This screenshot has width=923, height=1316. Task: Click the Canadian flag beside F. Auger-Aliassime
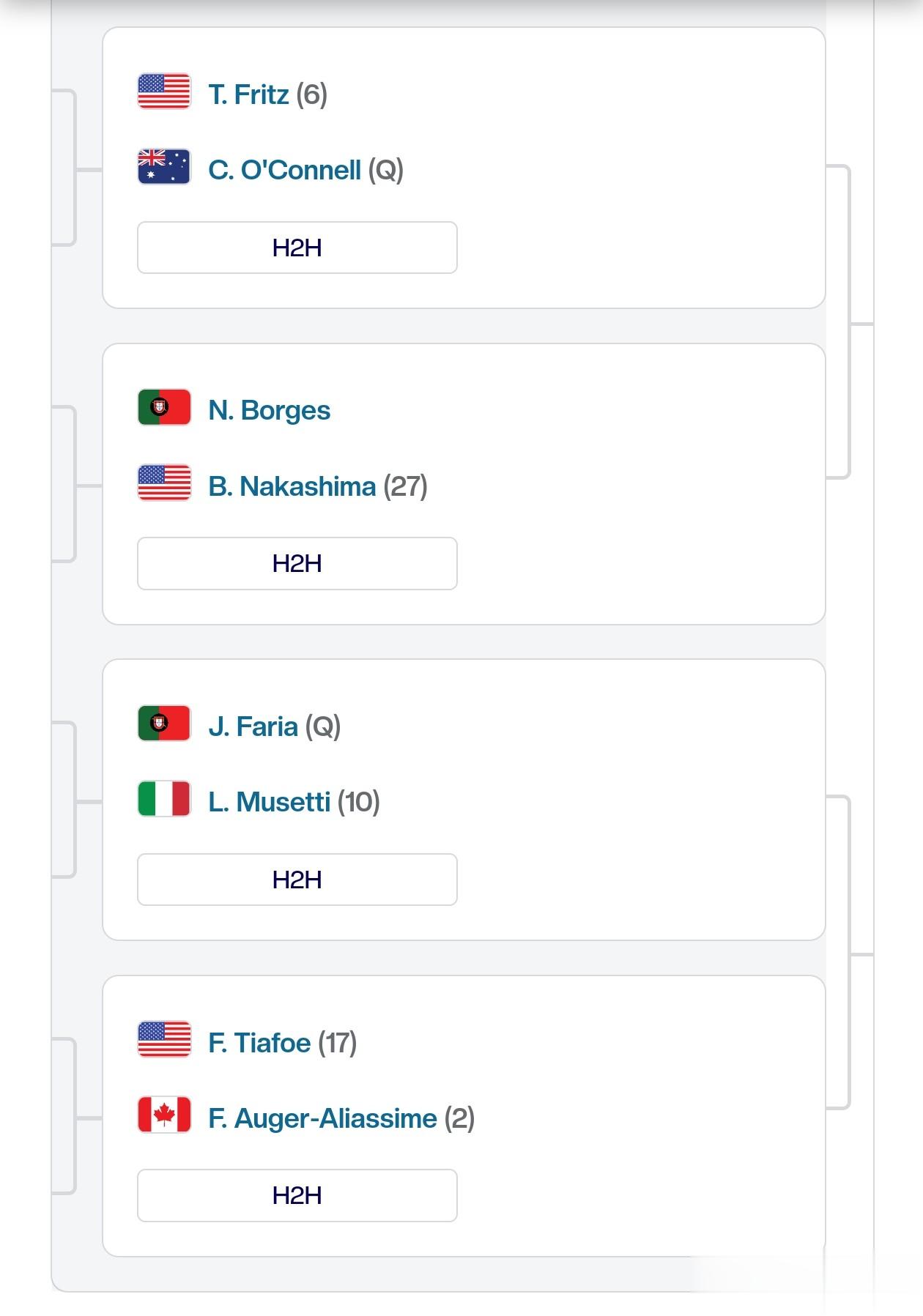pyautogui.click(x=164, y=1115)
